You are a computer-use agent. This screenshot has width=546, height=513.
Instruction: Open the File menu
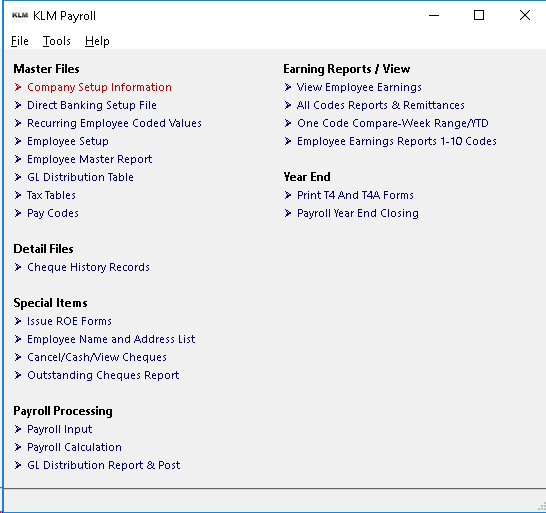point(20,41)
